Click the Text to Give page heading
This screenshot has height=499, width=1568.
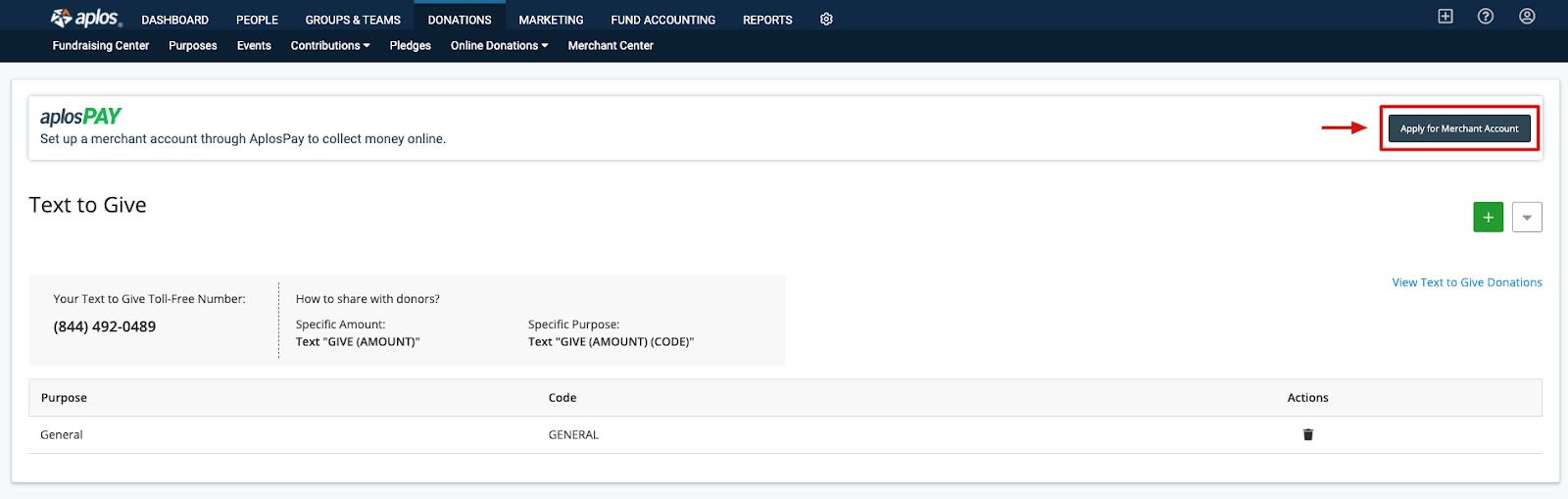(x=87, y=205)
